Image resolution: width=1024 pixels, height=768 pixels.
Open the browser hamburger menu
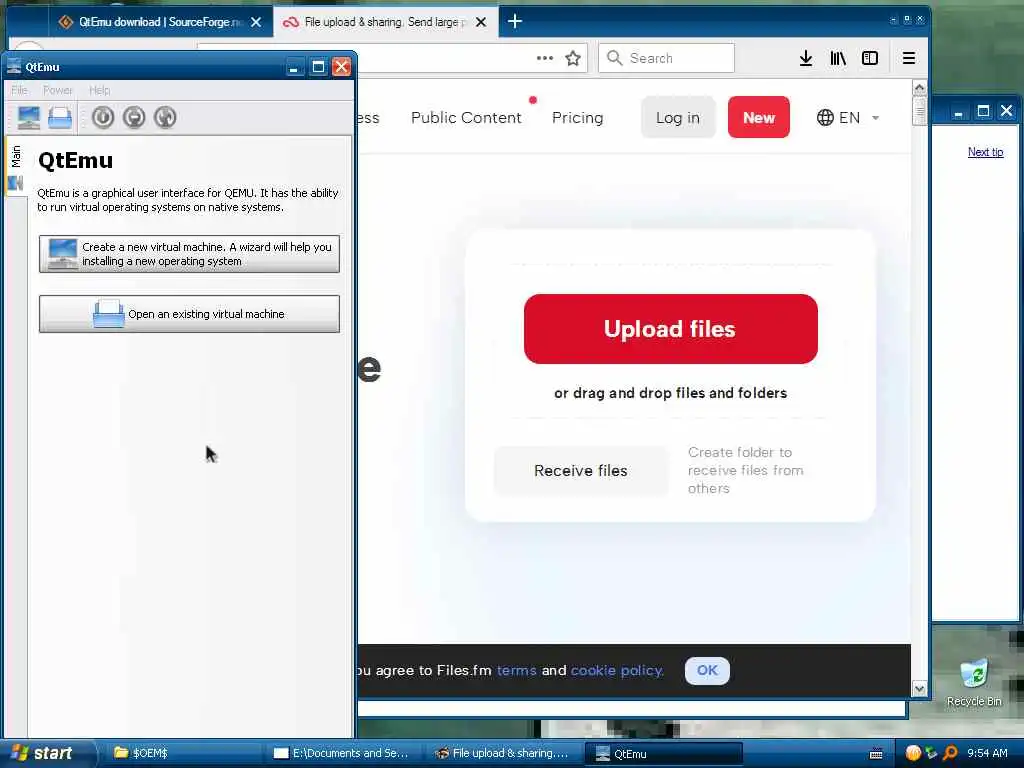(x=908, y=58)
